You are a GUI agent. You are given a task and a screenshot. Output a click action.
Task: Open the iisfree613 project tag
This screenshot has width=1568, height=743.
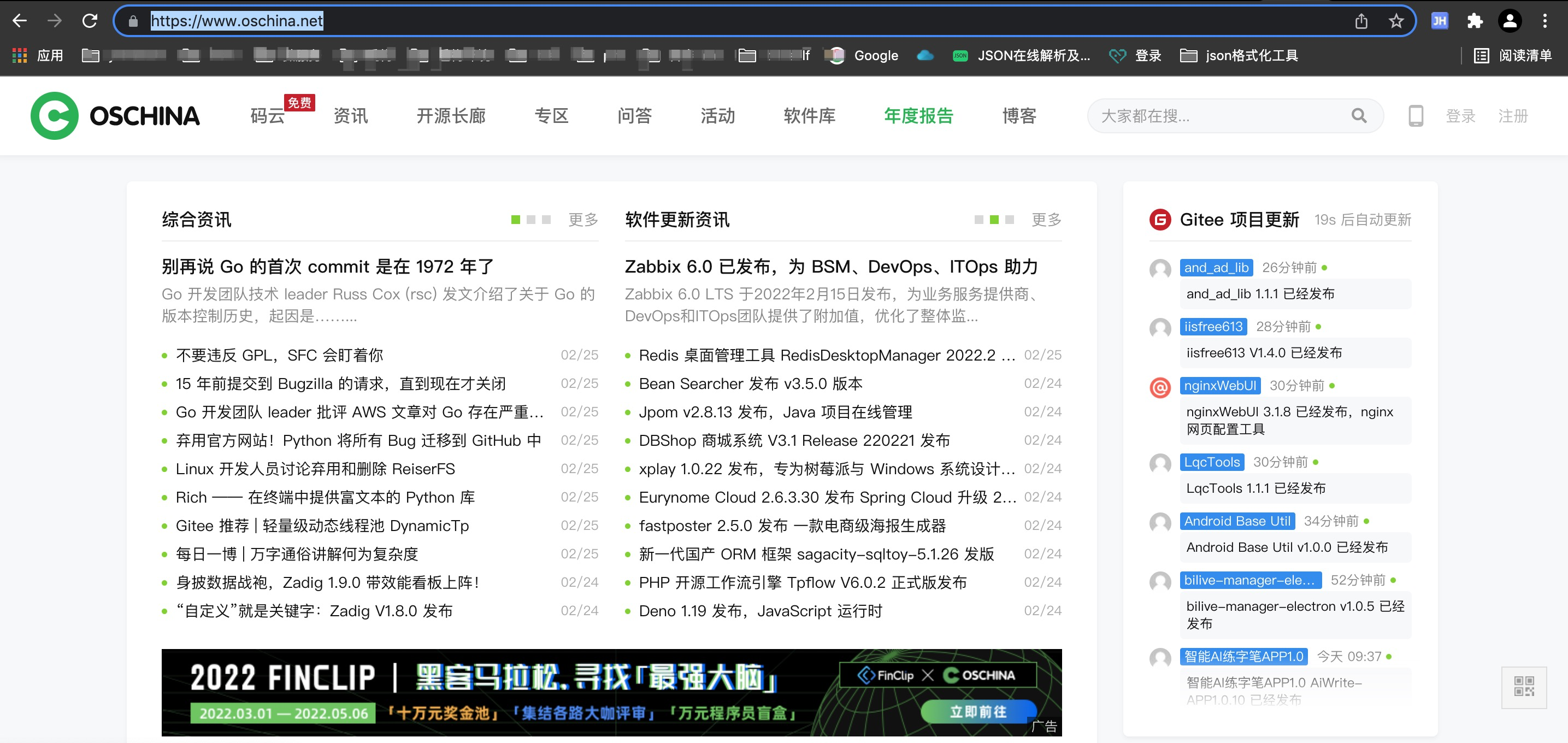[1213, 327]
